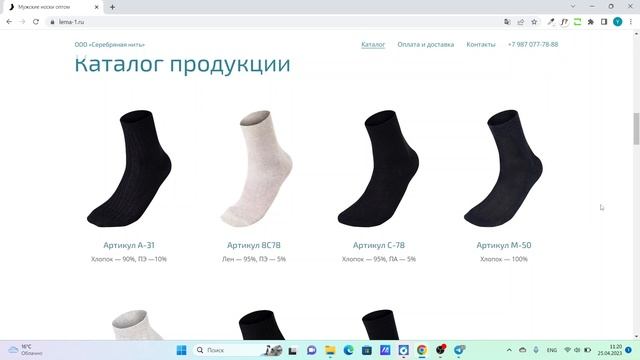Open Microsoft Store taskbar icon
Image resolution: width=640 pixels, height=360 pixels.
click(x=367, y=350)
